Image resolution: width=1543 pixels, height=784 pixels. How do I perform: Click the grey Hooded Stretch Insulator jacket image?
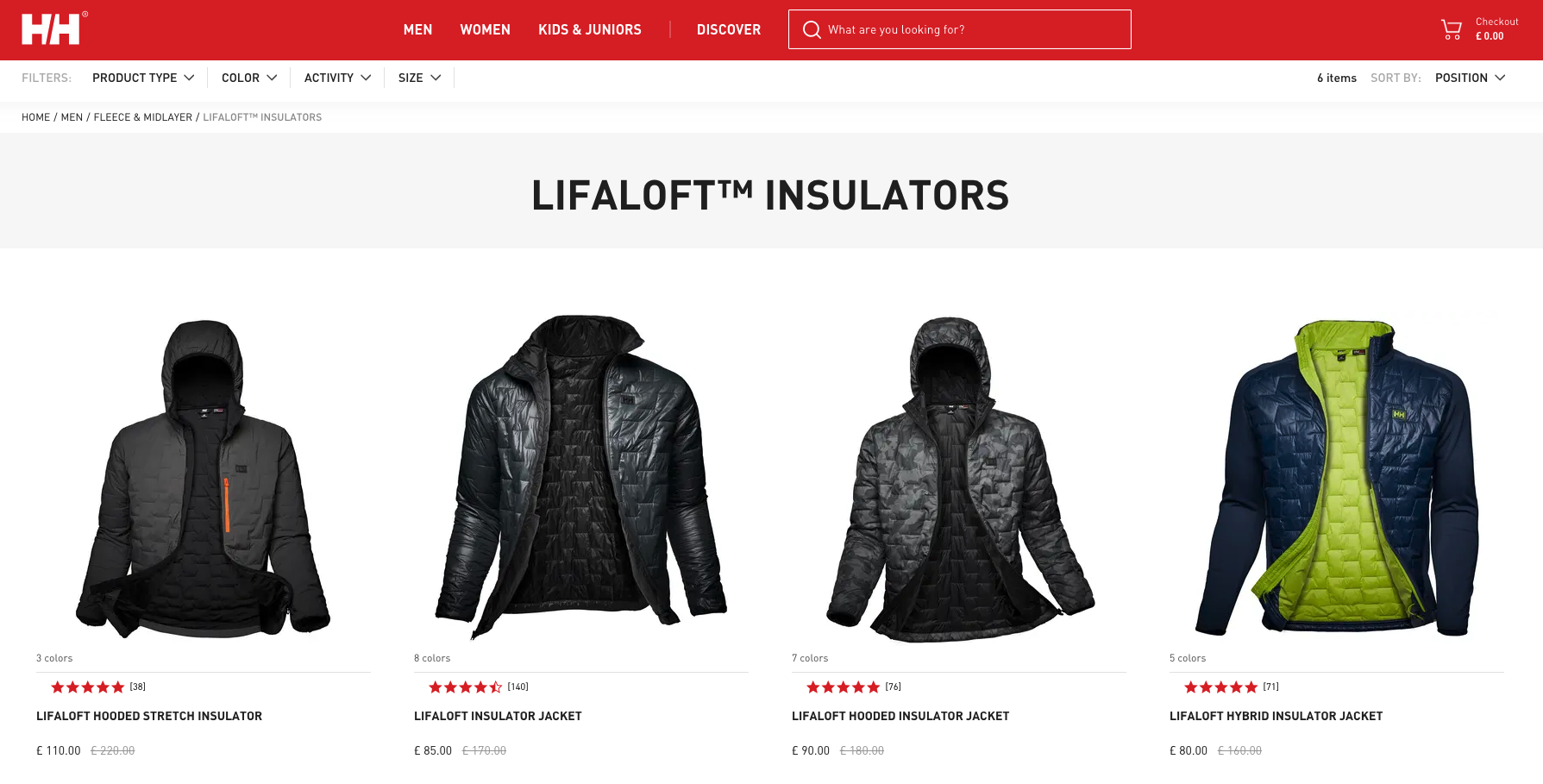(203, 479)
